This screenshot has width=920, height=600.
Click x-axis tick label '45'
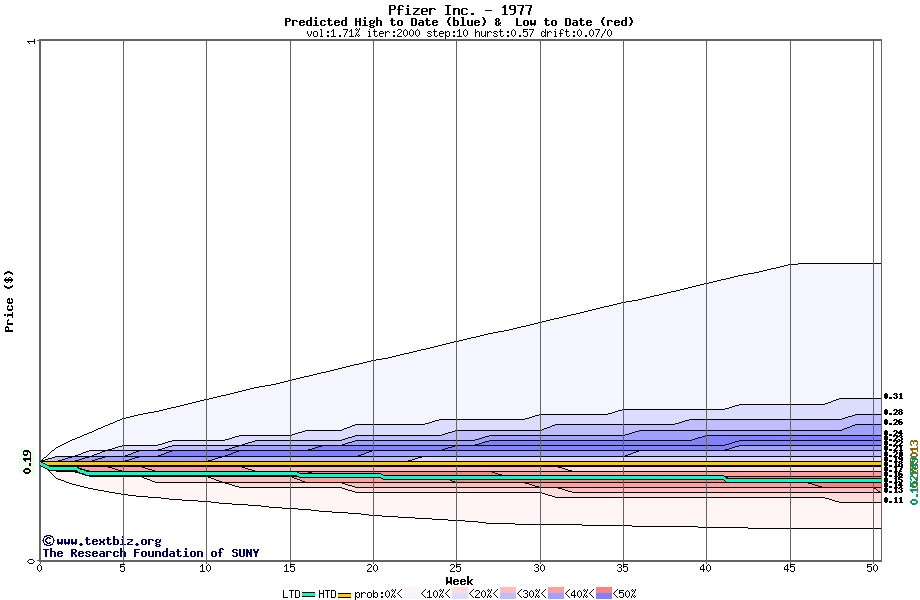790,568
